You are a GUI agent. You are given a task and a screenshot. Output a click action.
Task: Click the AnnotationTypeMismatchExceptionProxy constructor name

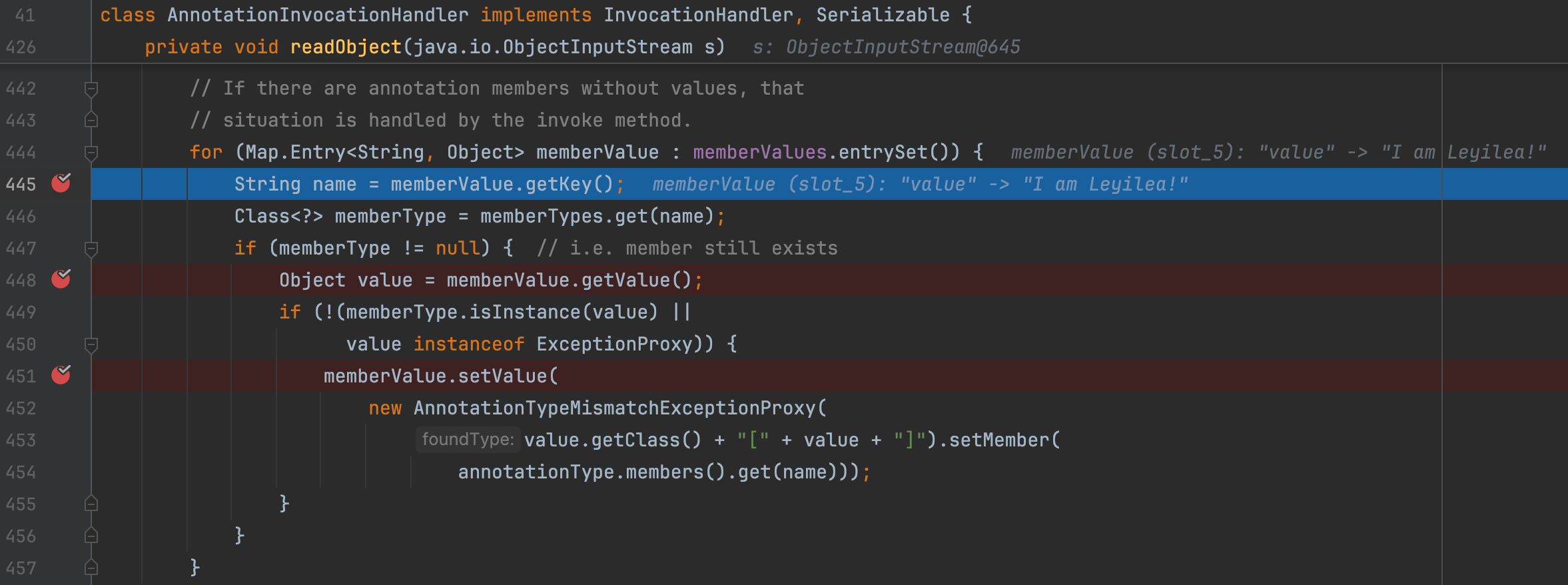613,408
